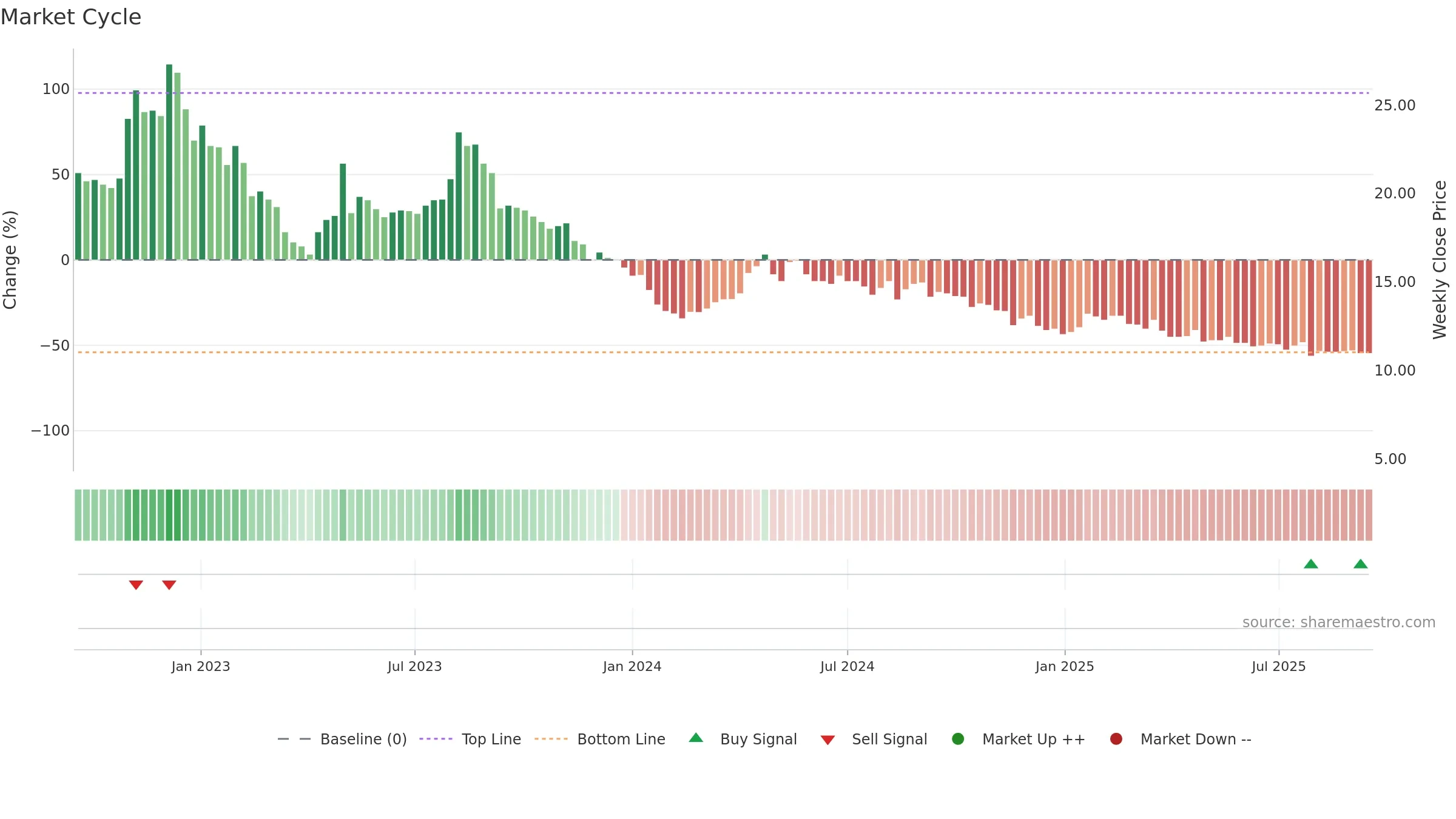Click the lowest red bar crossing the bottom line
The height and width of the screenshot is (819, 1456).
click(x=1311, y=308)
